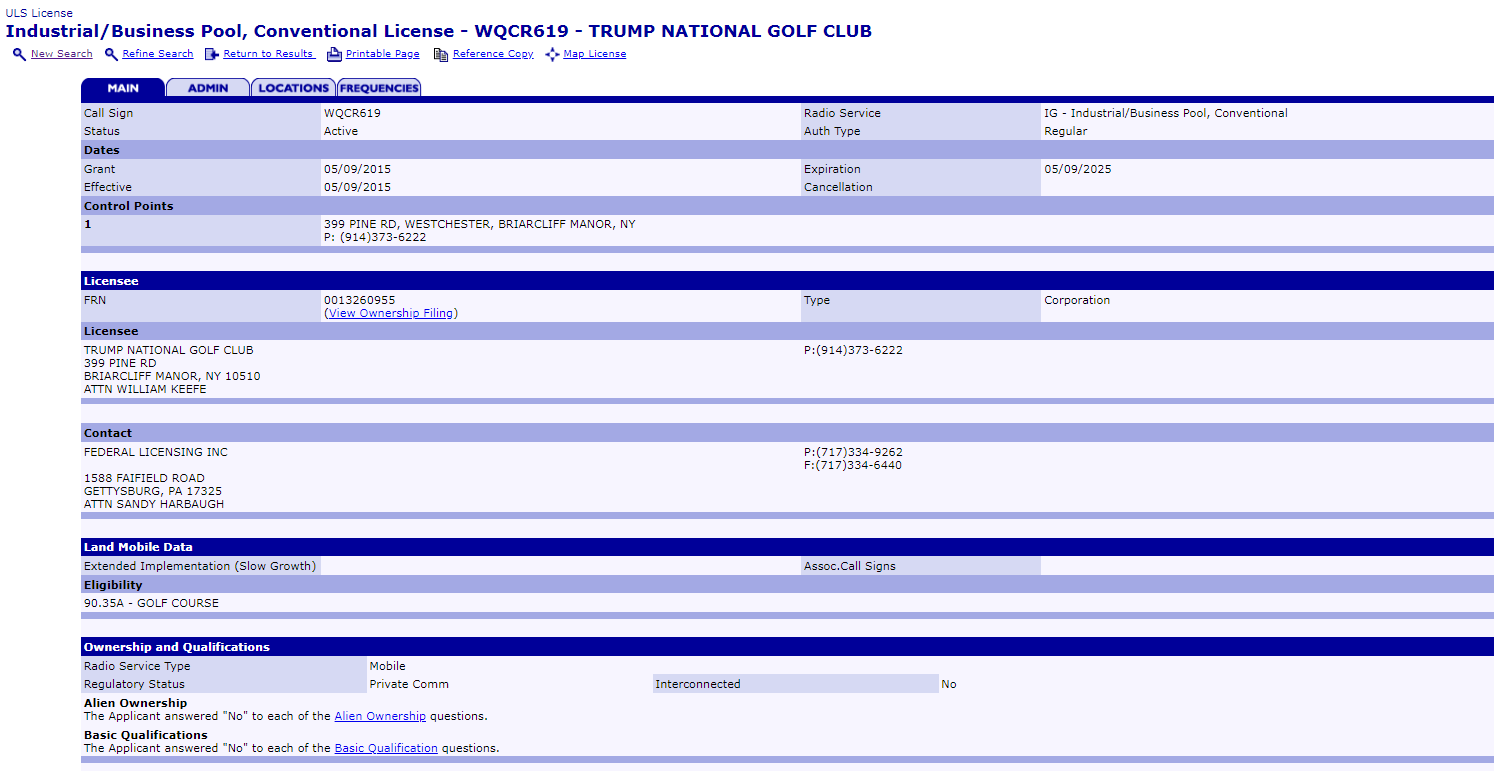Viewport: 1495px width, 771px height.
Task: Click the BRIARCLIFF MANOR, NY 10510 address line
Action: pos(172,376)
